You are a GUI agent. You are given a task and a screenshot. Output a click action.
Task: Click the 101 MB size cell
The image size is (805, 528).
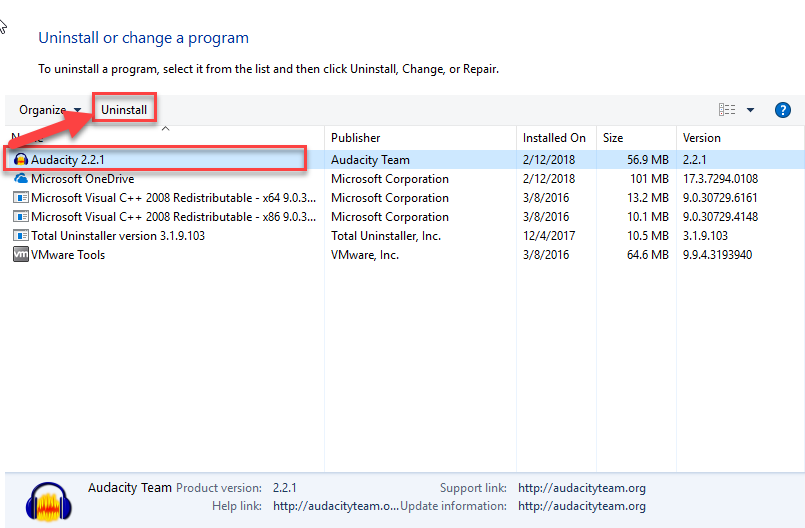649,179
